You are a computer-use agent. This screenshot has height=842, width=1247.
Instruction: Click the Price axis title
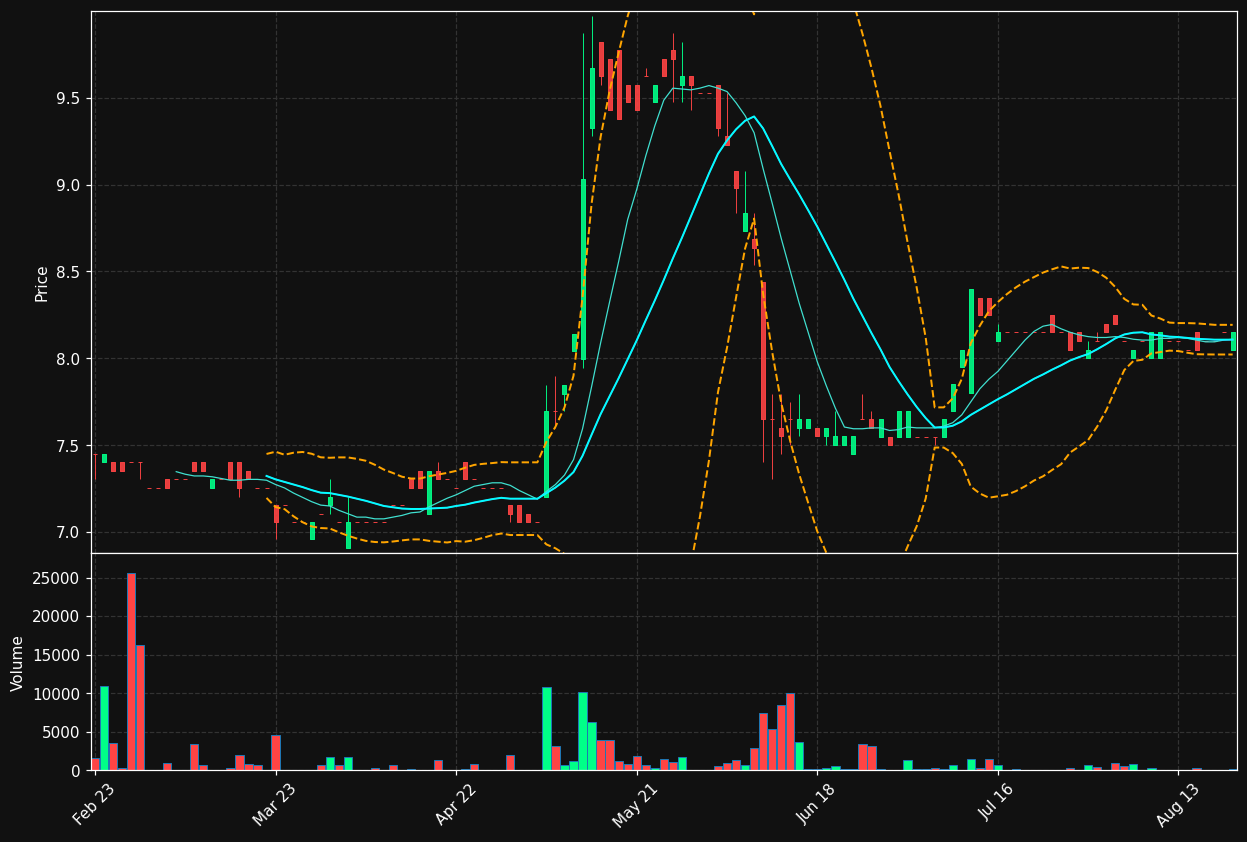pyautogui.click(x=42, y=283)
